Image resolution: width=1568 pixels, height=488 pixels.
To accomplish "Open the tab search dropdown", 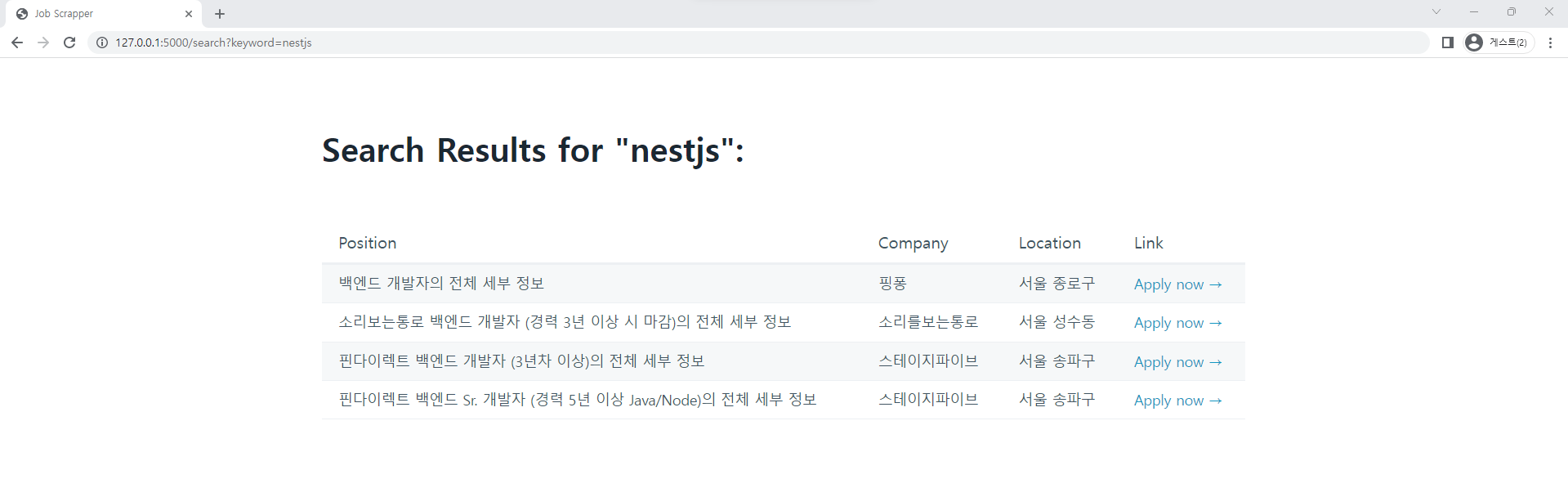I will tap(1436, 11).
